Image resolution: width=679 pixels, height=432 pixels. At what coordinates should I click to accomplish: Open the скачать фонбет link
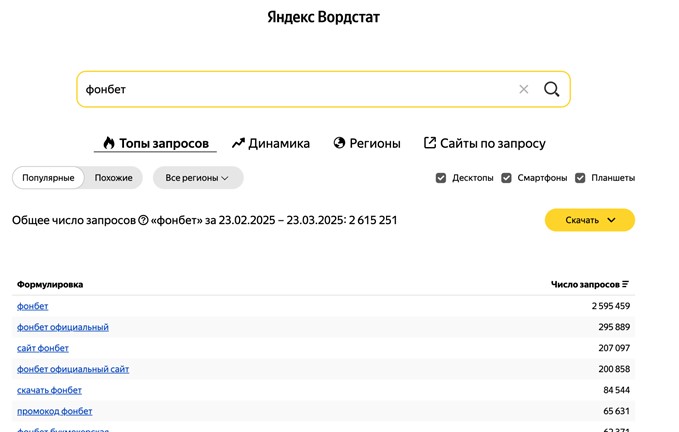tap(49, 390)
